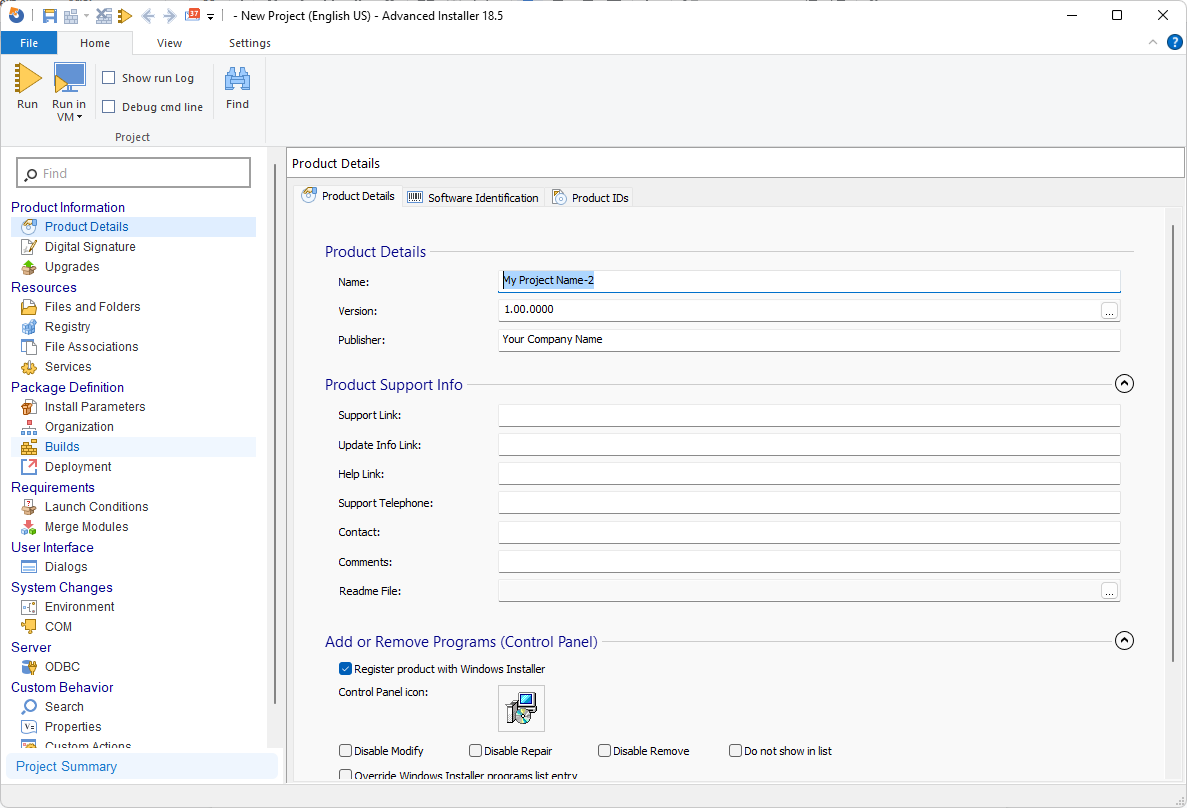
Task: Open the Deployment page
Action: click(78, 466)
